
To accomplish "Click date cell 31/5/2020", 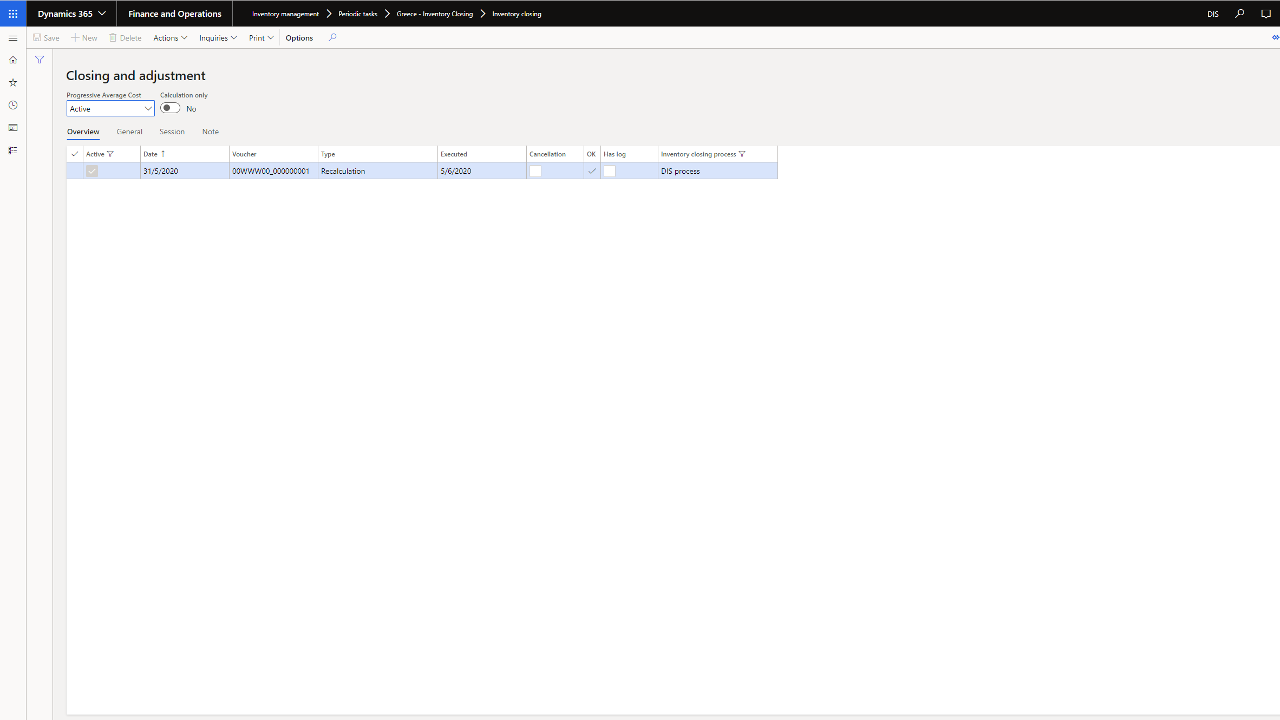I will (x=184, y=171).
